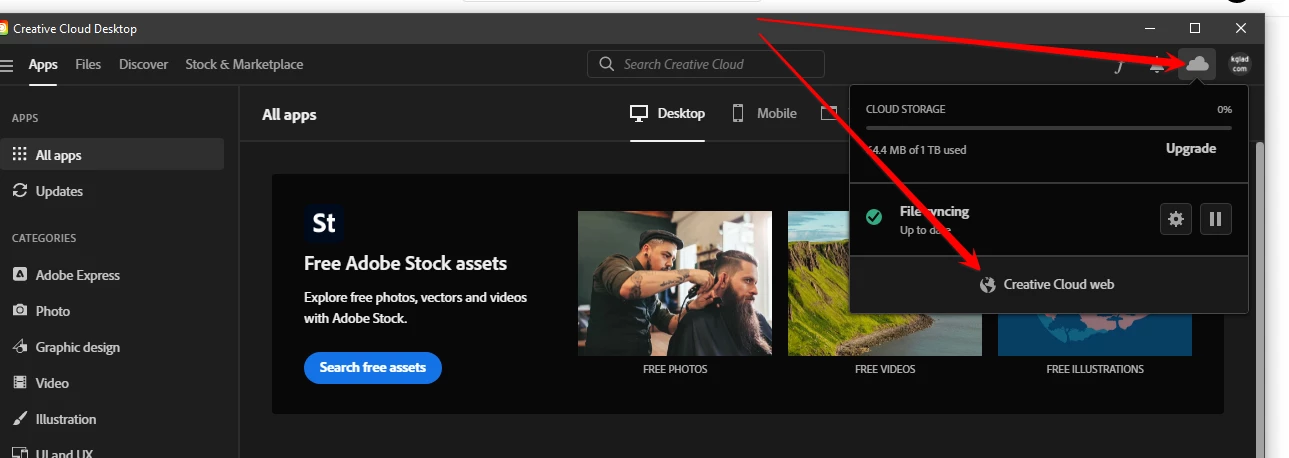Open the Fonts manager (f icon)
Image resolution: width=1289 pixels, height=458 pixels.
1120,65
